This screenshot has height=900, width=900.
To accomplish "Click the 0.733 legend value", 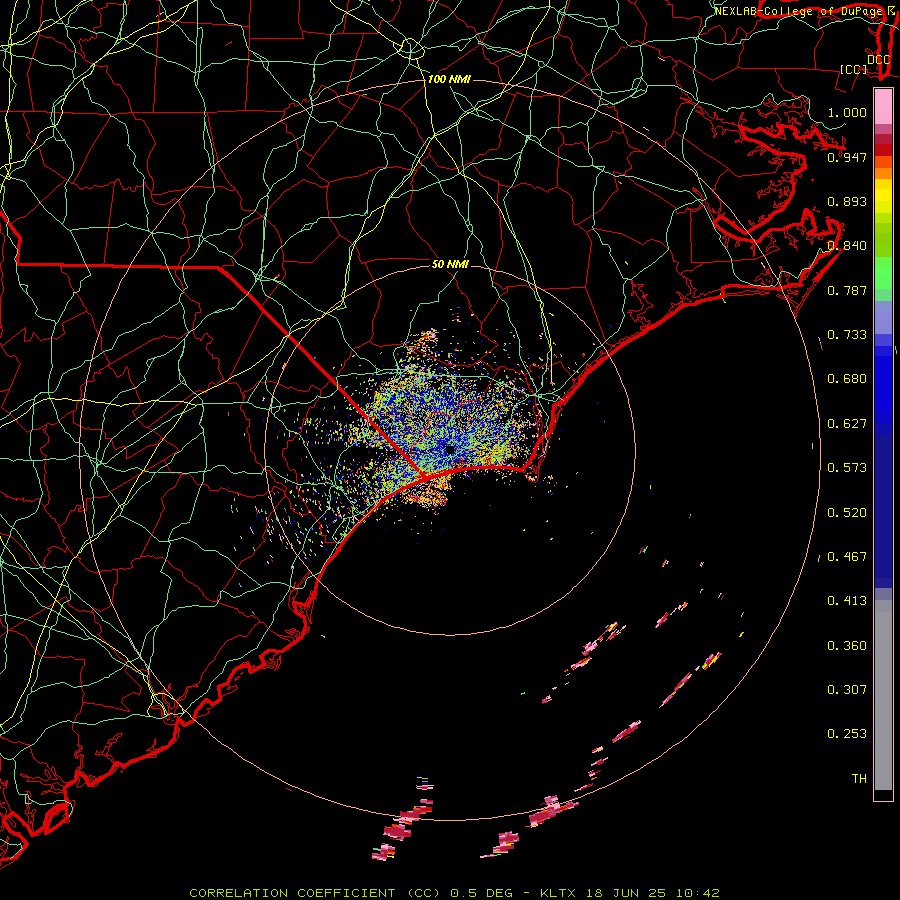I will [847, 335].
